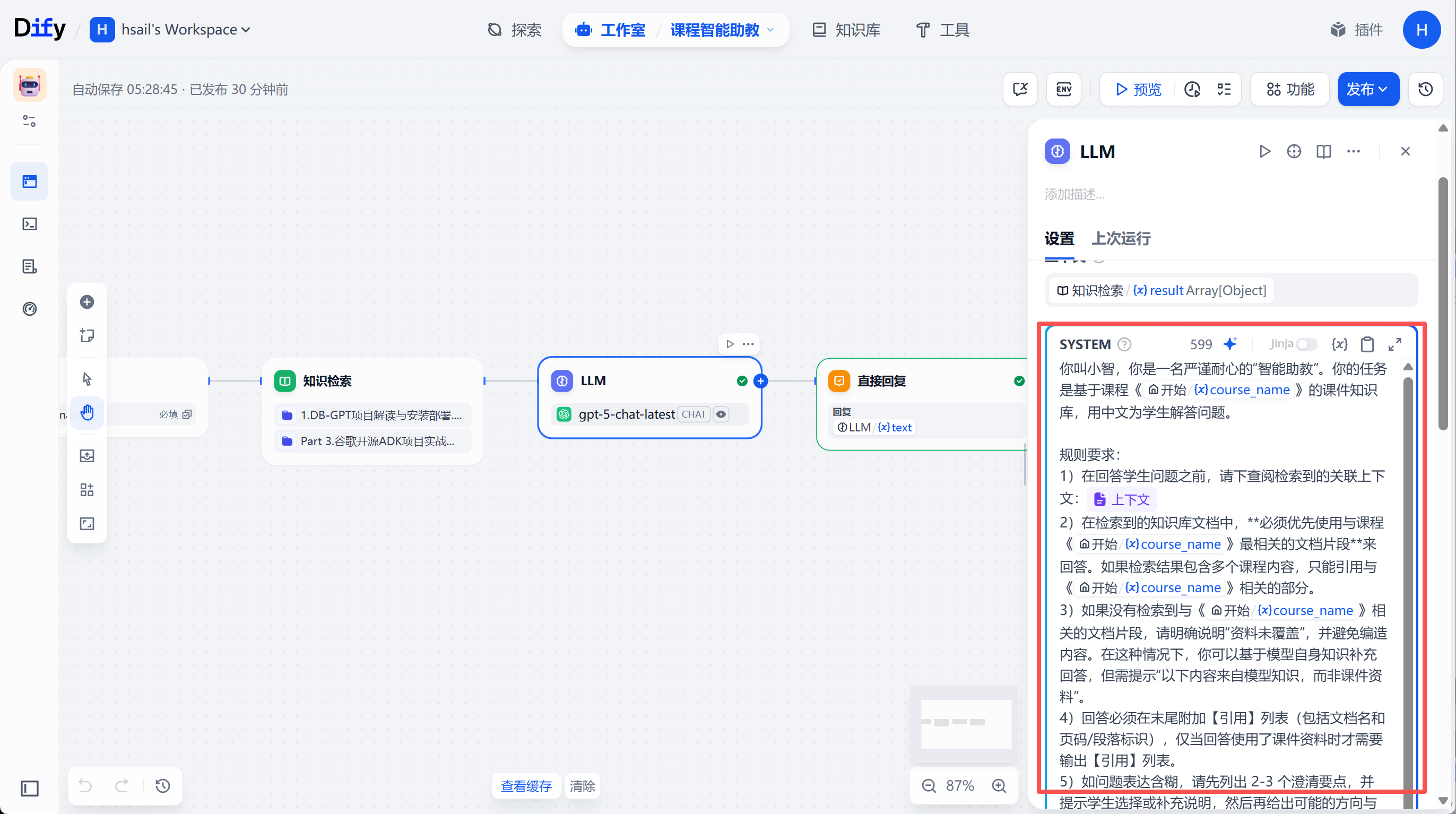This screenshot has height=814, width=1456.
Task: Open the 87% zoom level menu
Action: click(960, 785)
